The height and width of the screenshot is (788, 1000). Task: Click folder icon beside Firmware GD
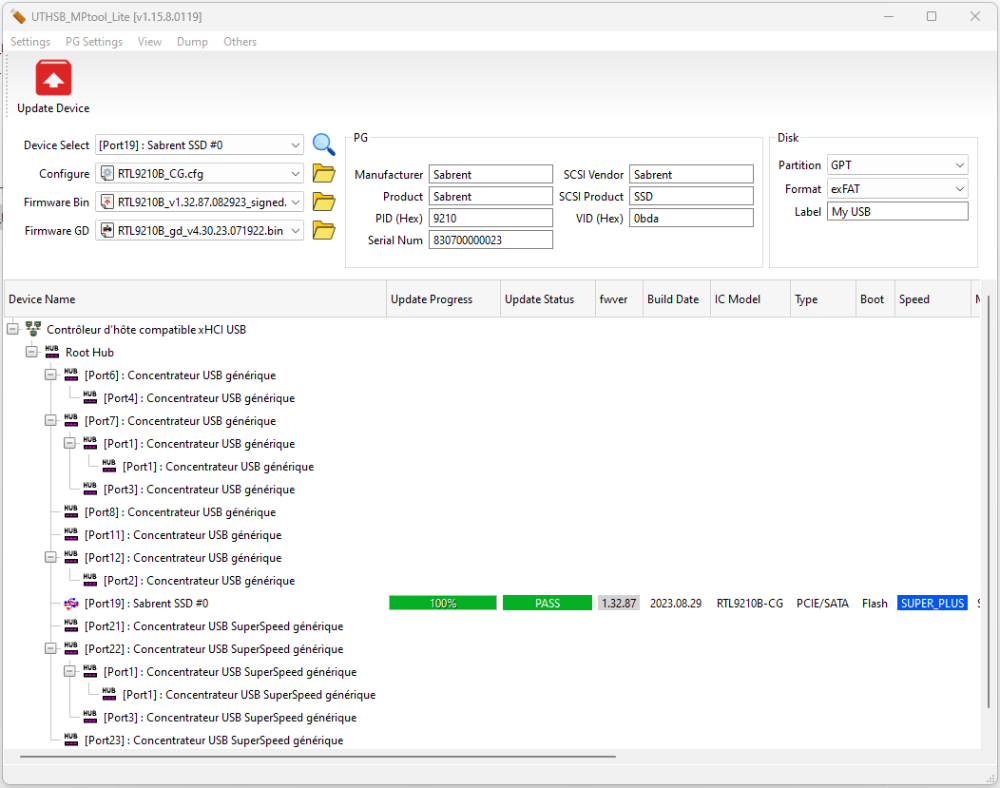coord(323,231)
